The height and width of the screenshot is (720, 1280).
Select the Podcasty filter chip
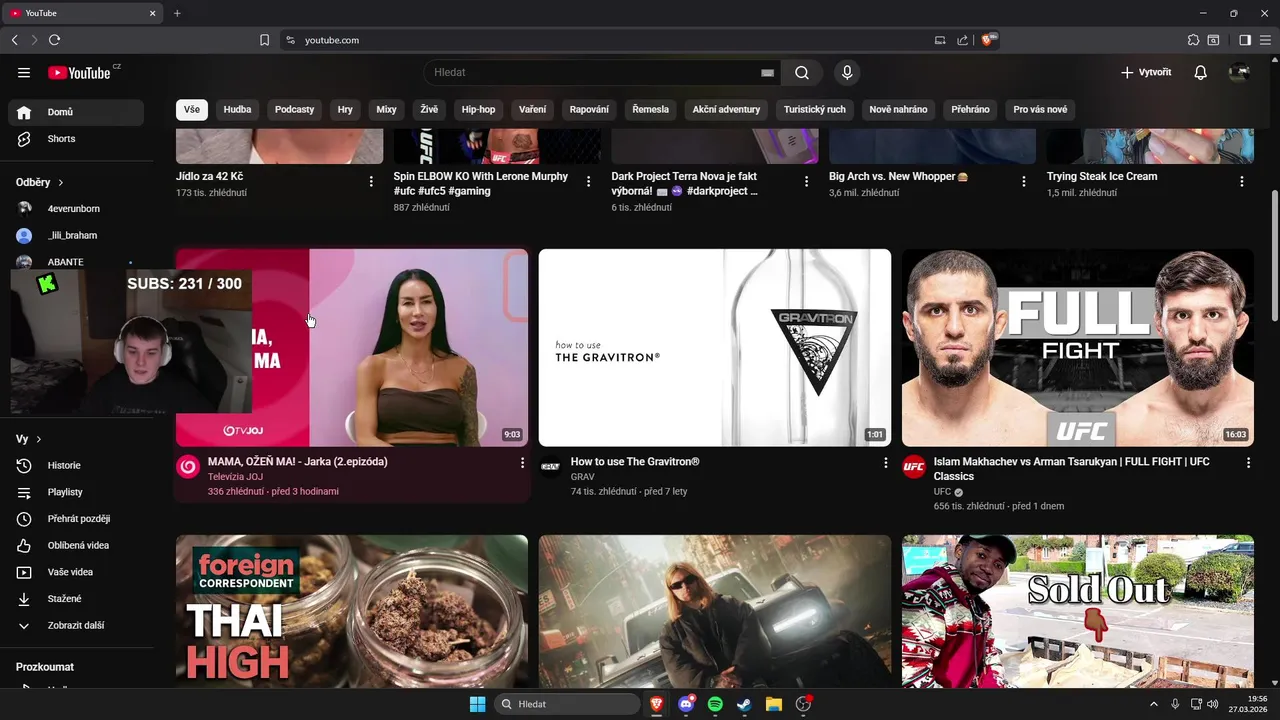point(295,109)
